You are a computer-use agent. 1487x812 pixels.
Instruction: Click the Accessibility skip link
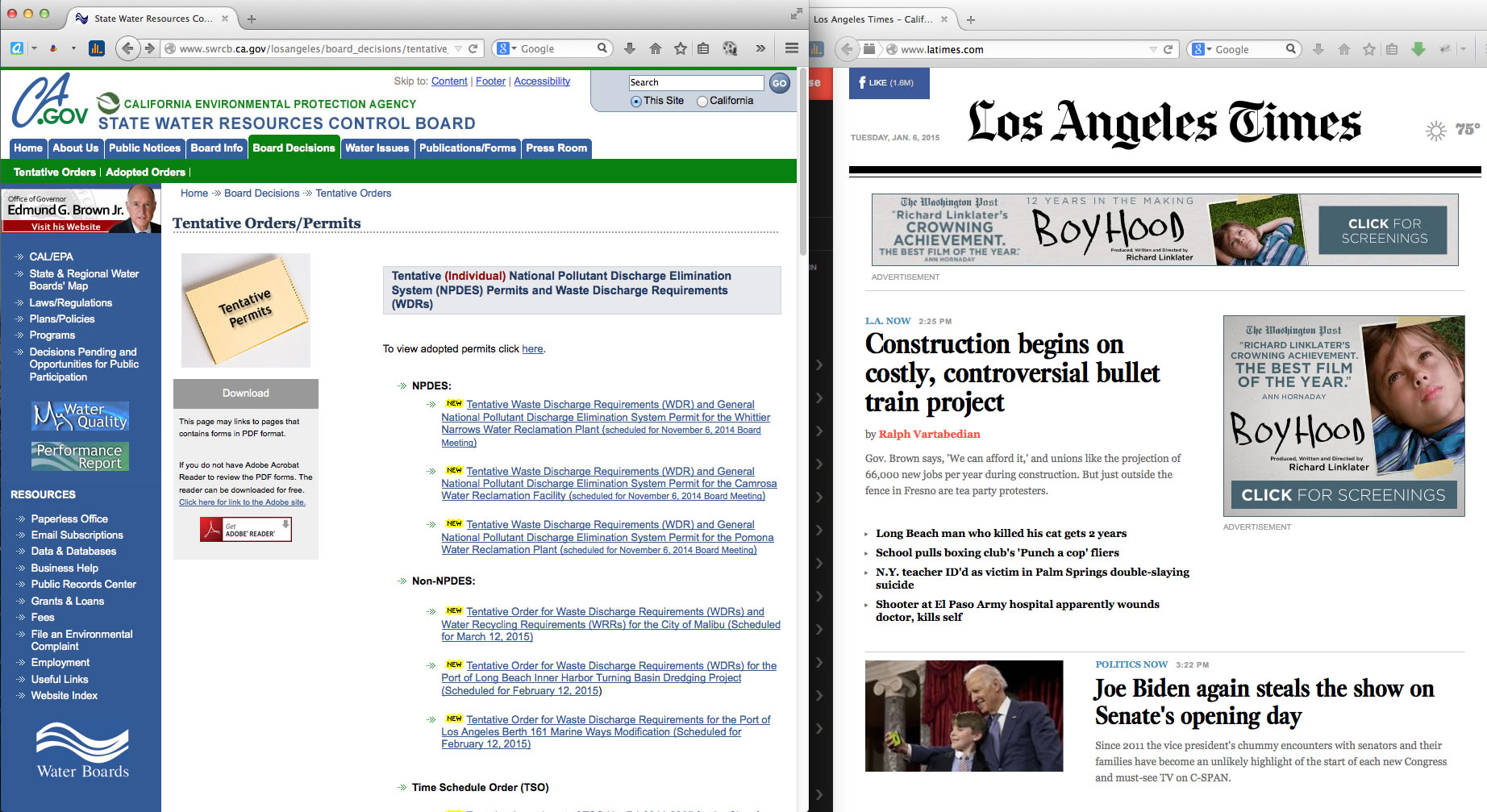[542, 81]
